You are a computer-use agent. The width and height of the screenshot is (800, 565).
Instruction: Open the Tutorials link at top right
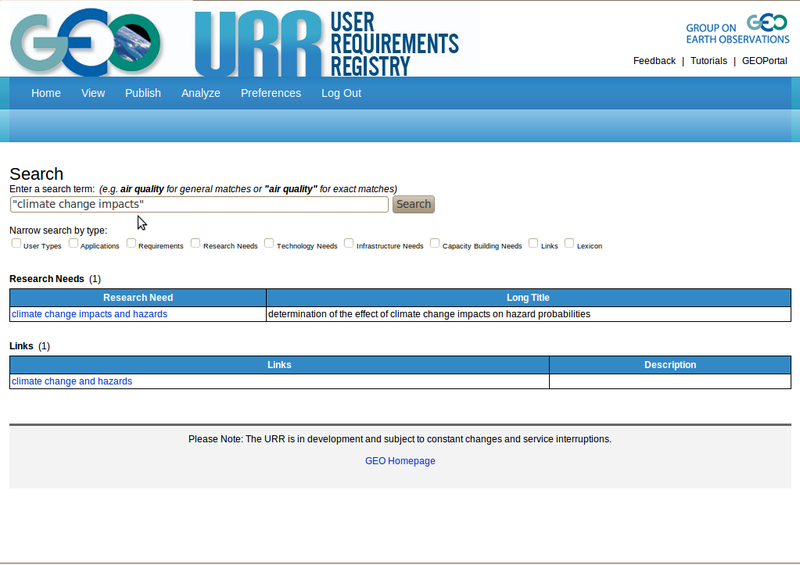(709, 61)
